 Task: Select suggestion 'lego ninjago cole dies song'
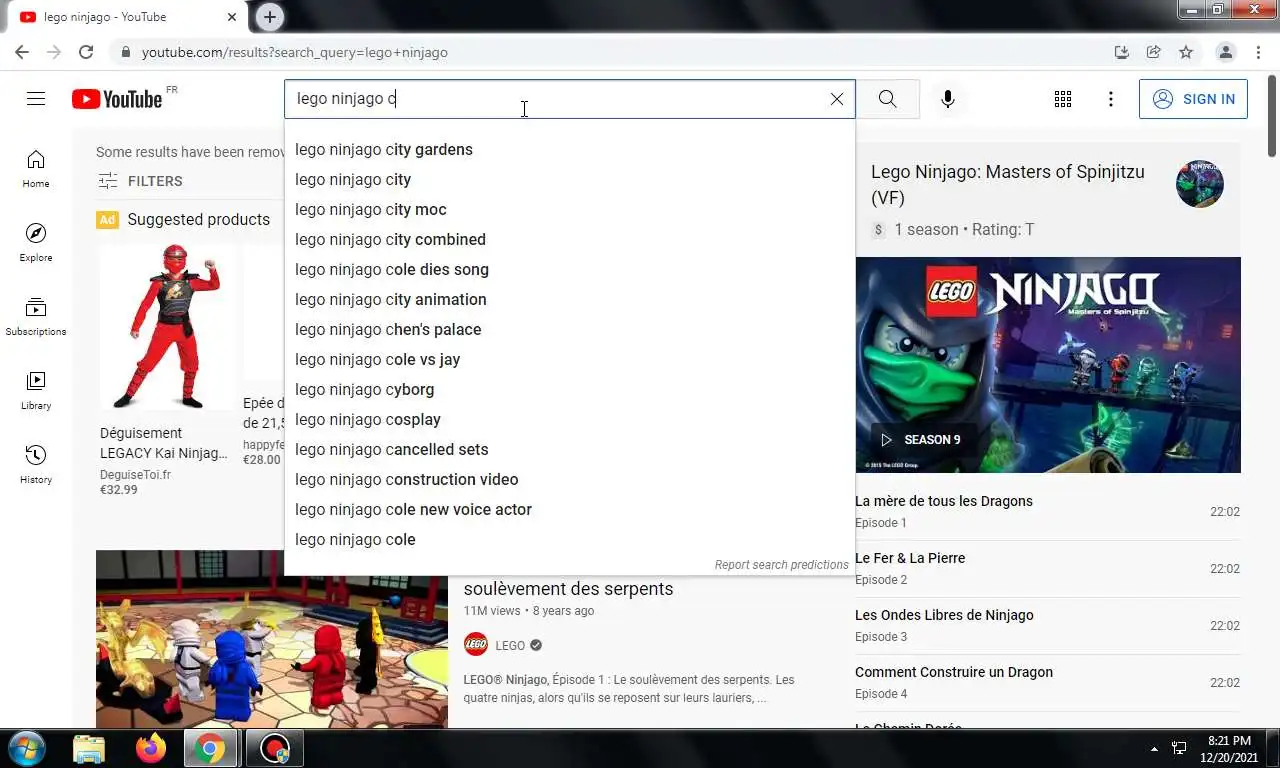[570, 270]
